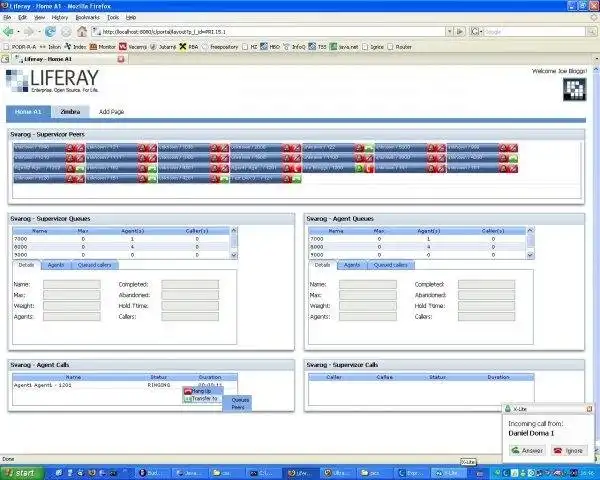Open the InfoQ bookmark
The height and width of the screenshot is (480, 600).
click(294, 47)
